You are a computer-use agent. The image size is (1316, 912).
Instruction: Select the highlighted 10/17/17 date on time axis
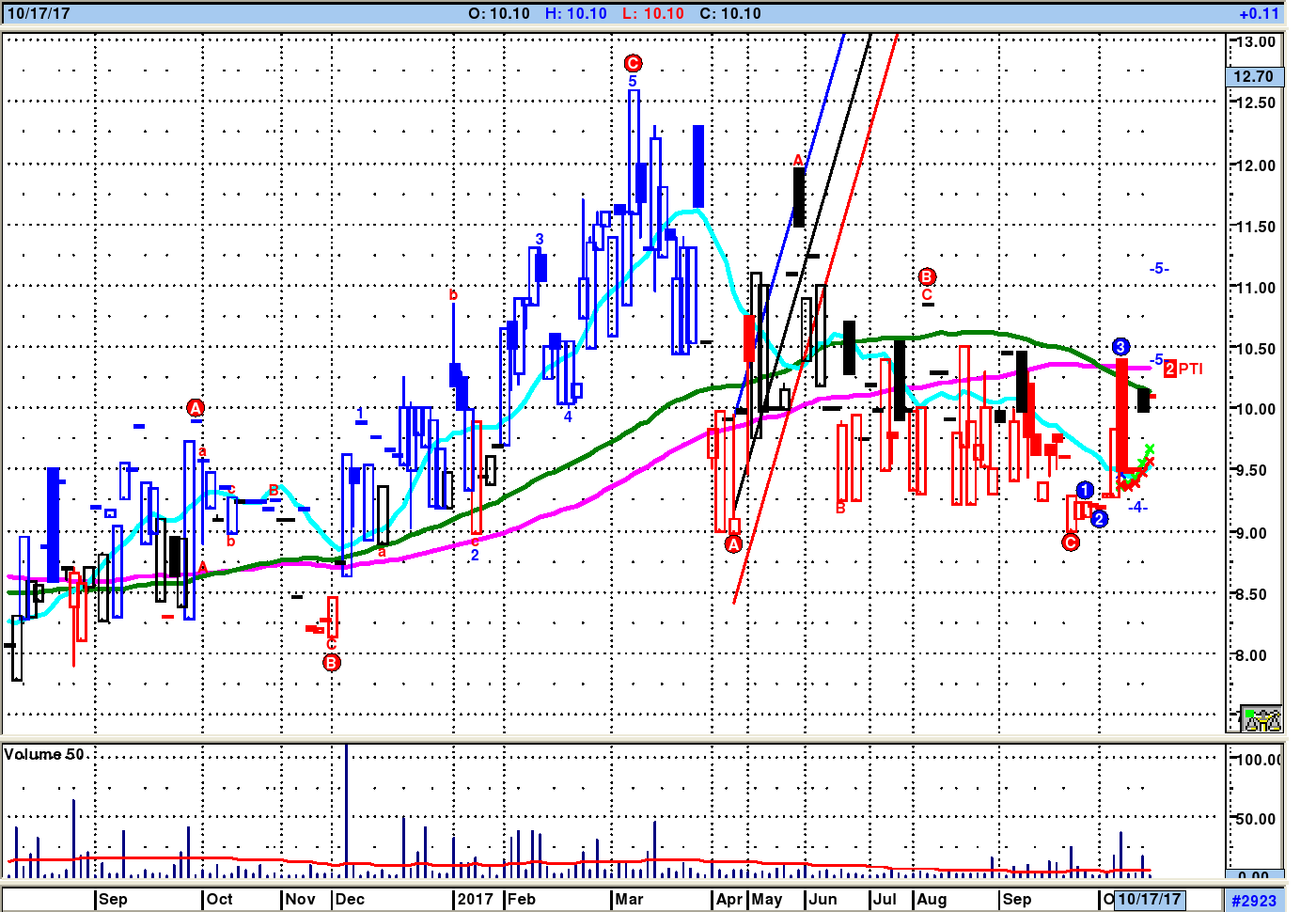coord(1149,899)
